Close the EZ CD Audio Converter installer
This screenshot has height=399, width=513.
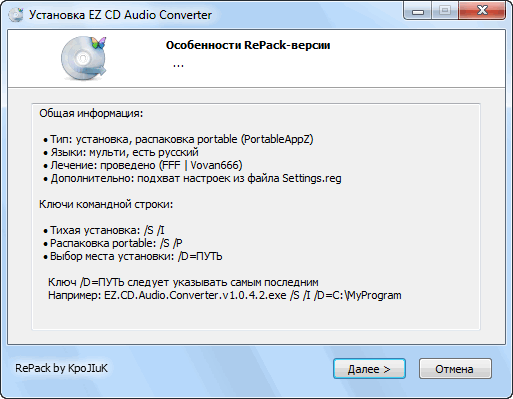482,11
